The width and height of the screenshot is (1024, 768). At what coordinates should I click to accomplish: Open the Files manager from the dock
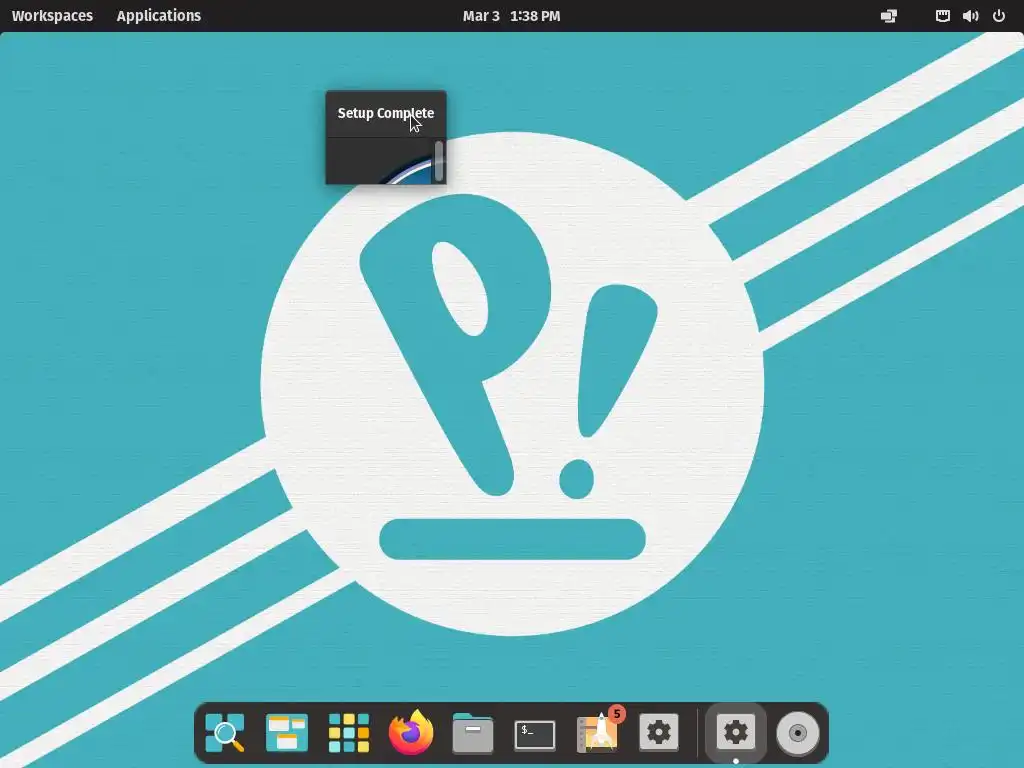[473, 733]
